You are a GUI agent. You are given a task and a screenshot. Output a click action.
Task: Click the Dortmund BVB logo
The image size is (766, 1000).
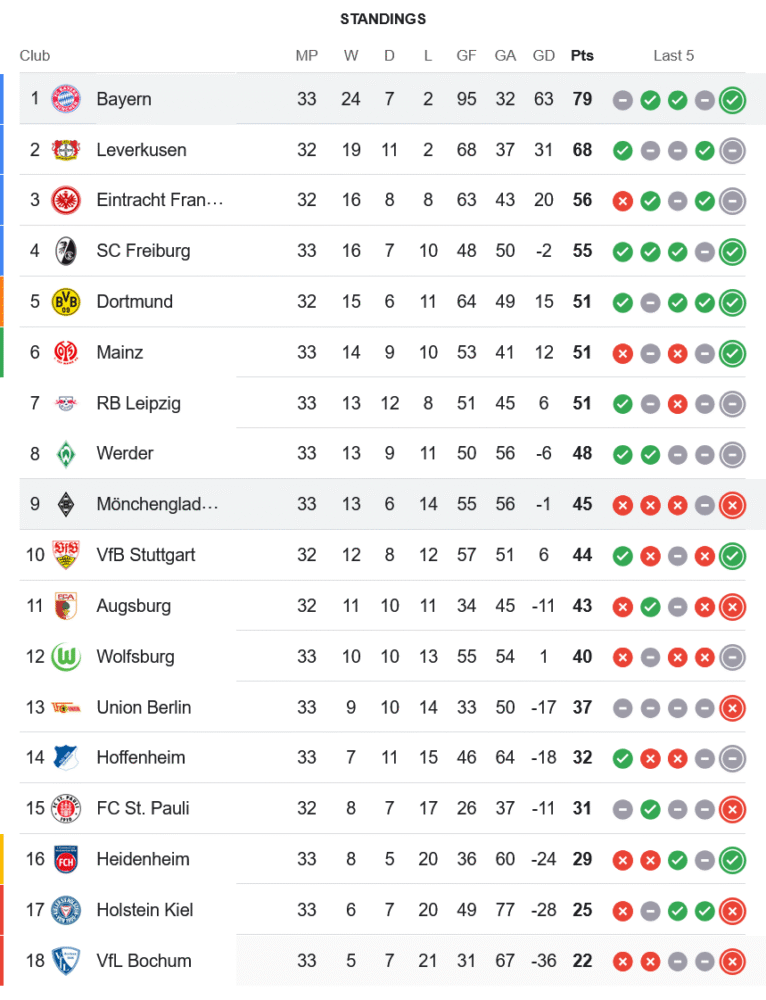tap(65, 301)
